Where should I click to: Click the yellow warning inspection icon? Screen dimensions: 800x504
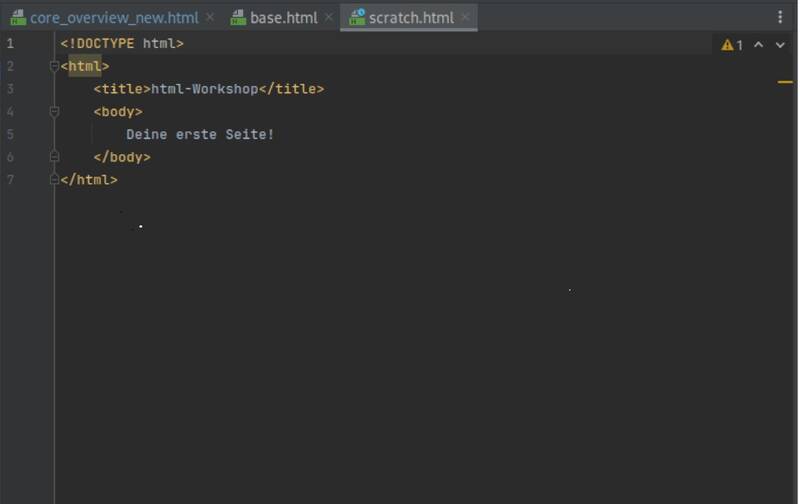coord(727,45)
